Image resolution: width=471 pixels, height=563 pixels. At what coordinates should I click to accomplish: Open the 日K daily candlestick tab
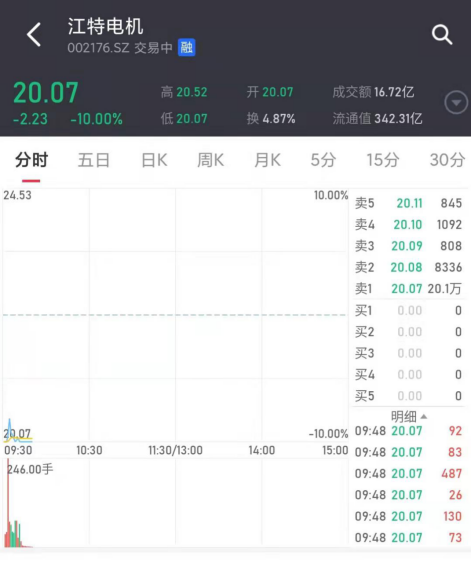coord(154,160)
